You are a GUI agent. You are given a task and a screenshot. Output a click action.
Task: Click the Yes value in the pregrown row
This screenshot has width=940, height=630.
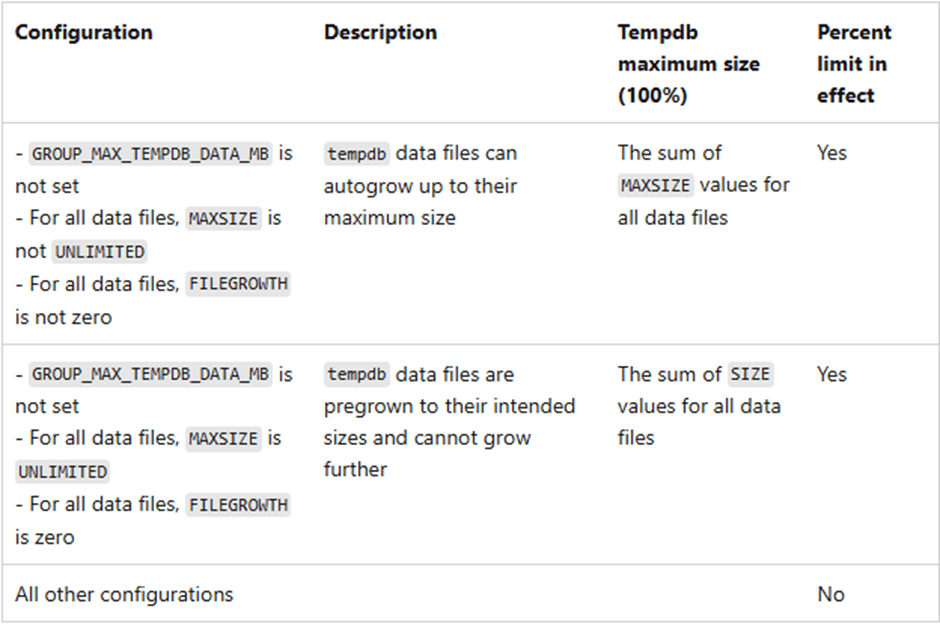point(832,374)
